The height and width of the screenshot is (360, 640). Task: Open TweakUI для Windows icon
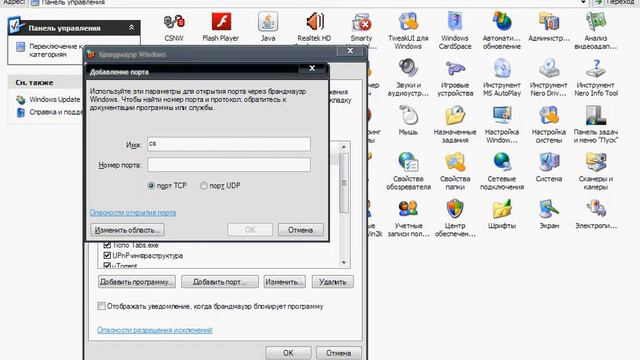coord(408,22)
